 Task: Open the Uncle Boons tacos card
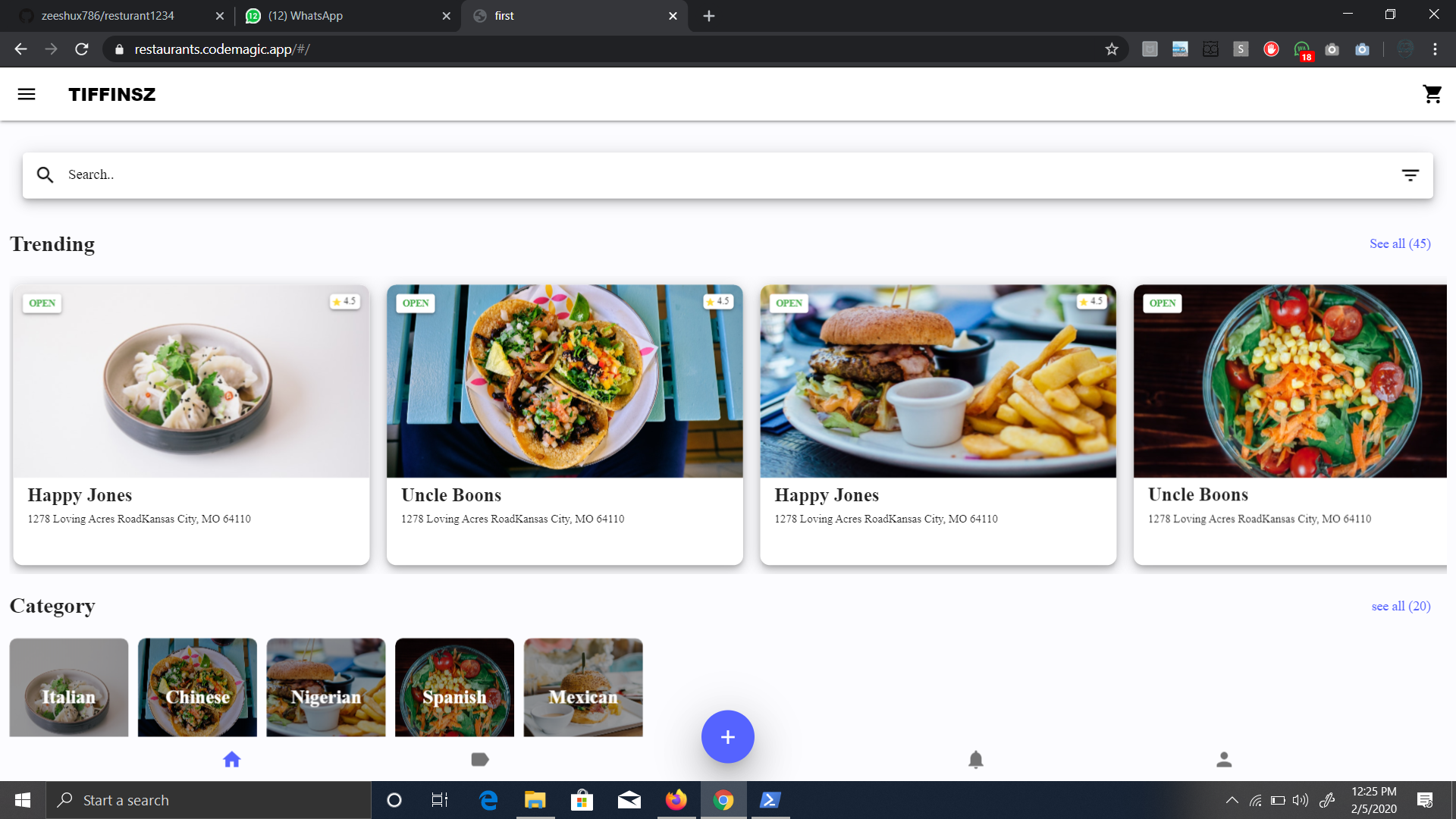[x=565, y=425]
